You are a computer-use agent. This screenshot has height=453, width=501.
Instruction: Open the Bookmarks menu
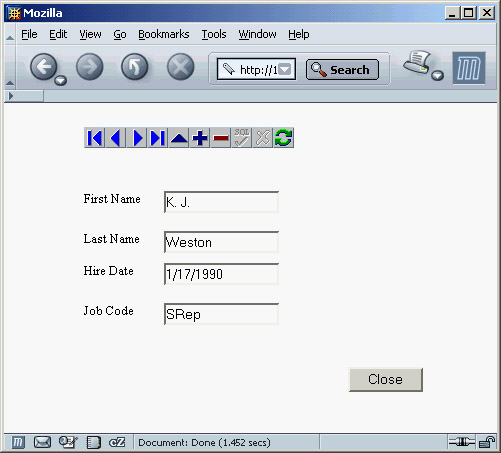click(x=164, y=34)
